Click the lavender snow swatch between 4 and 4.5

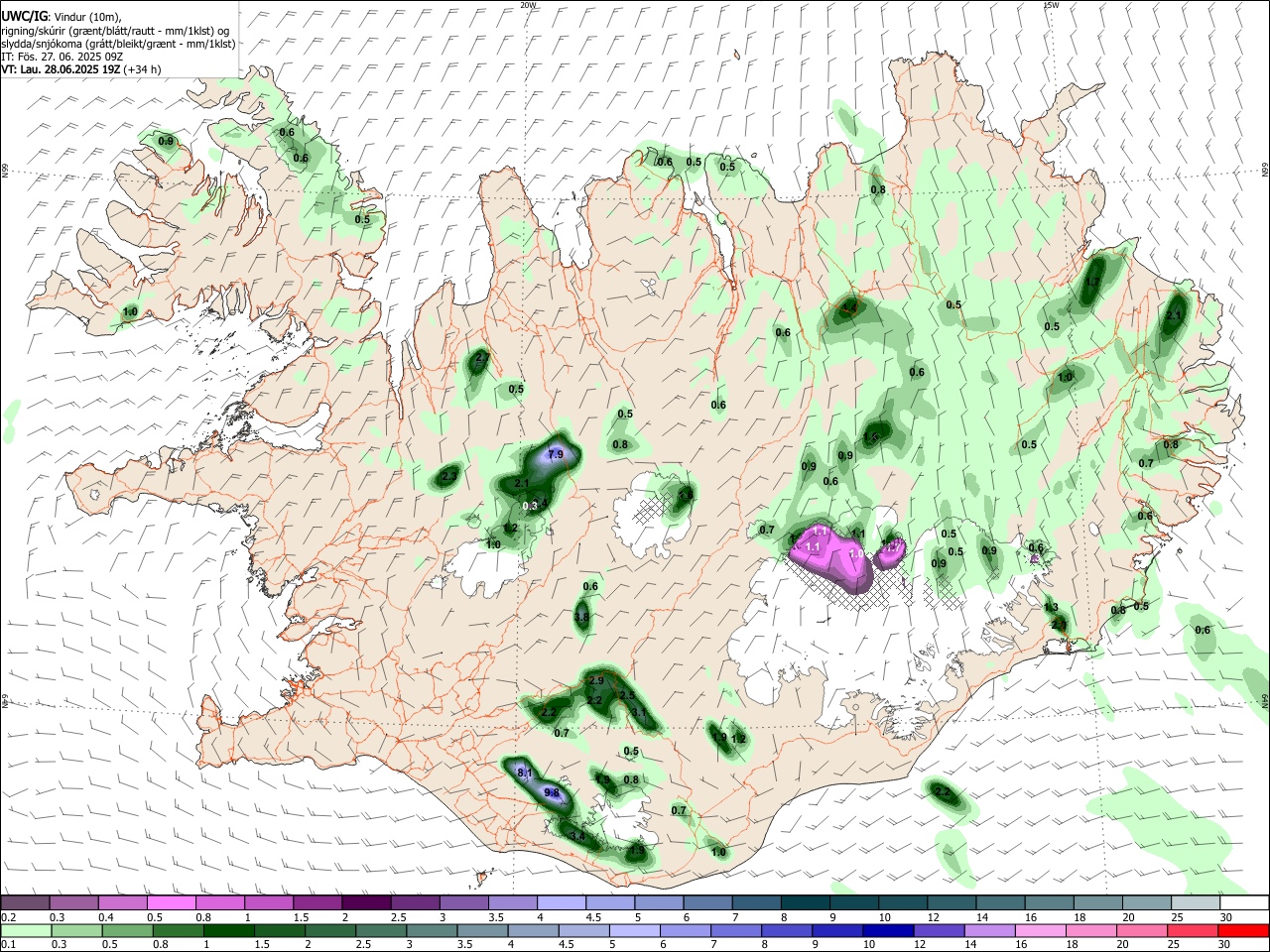(x=561, y=902)
